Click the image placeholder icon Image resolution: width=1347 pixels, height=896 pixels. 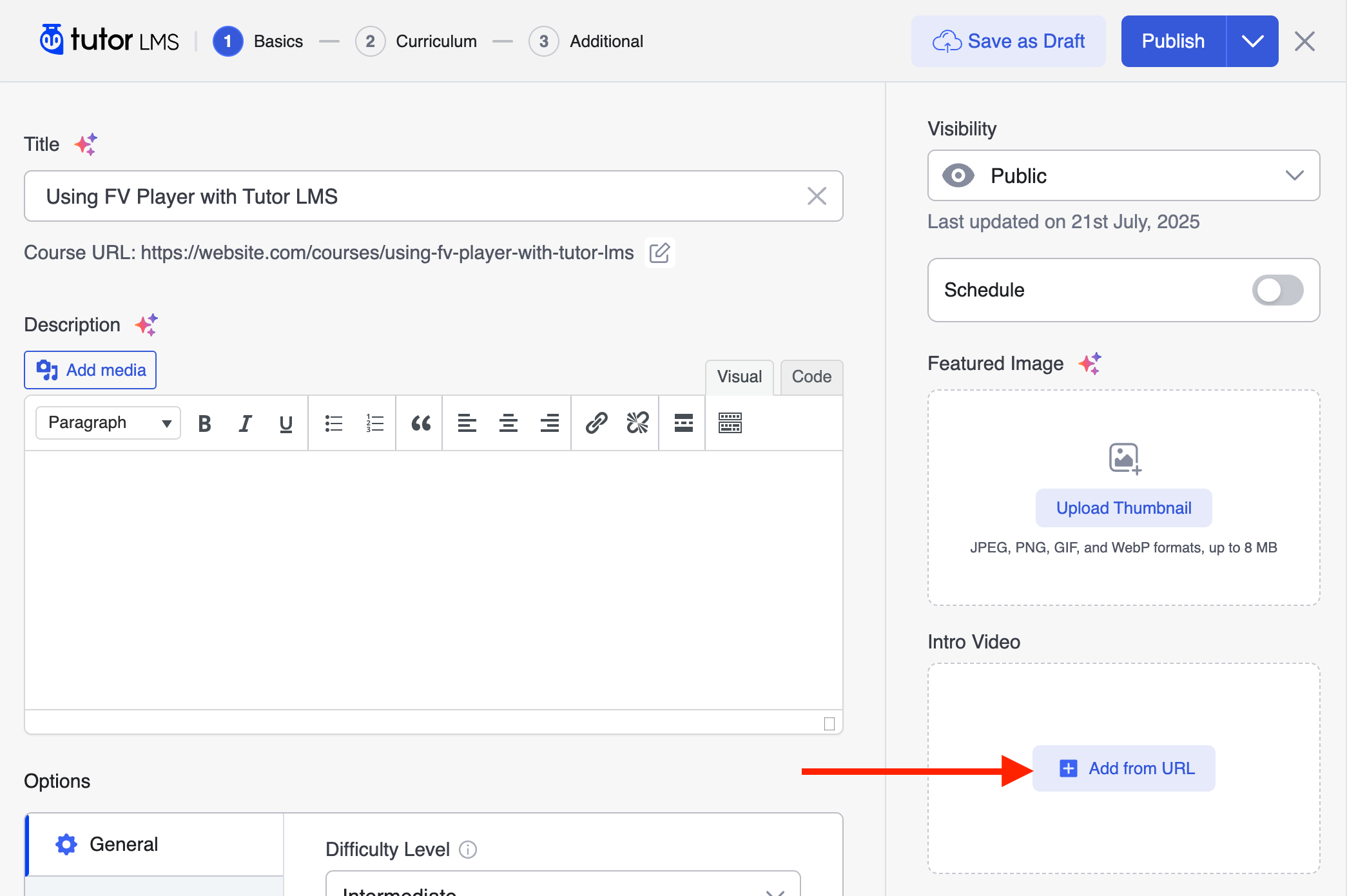pos(1125,458)
